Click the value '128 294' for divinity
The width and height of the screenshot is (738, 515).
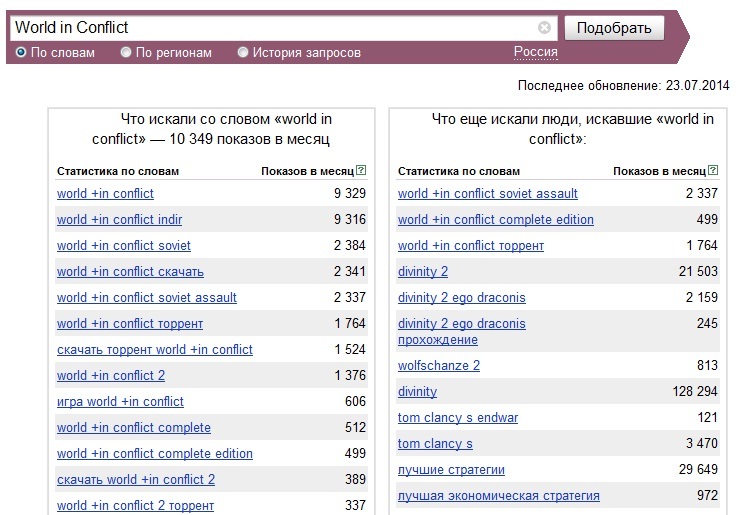point(695,391)
